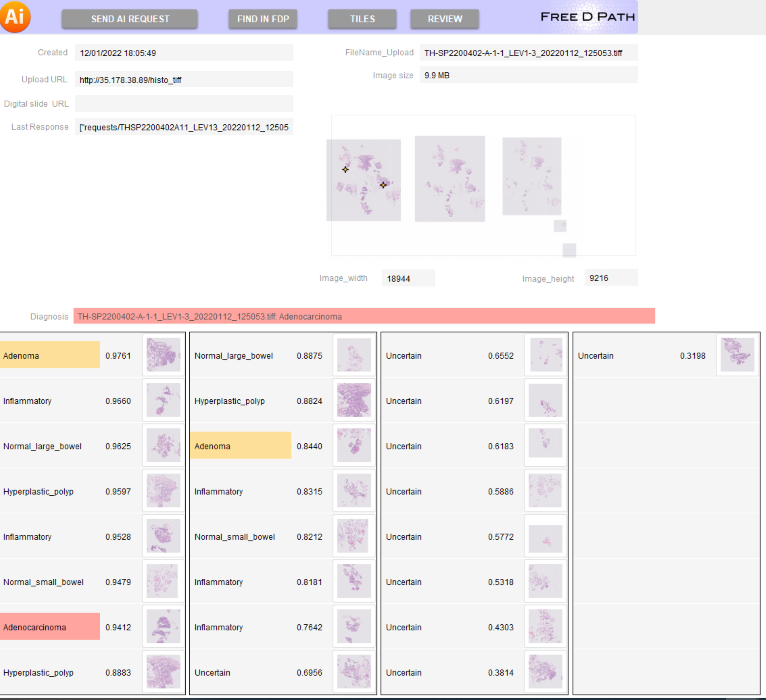Click the middle slide preview image
Screen dimensions: 766x700
coord(449,177)
